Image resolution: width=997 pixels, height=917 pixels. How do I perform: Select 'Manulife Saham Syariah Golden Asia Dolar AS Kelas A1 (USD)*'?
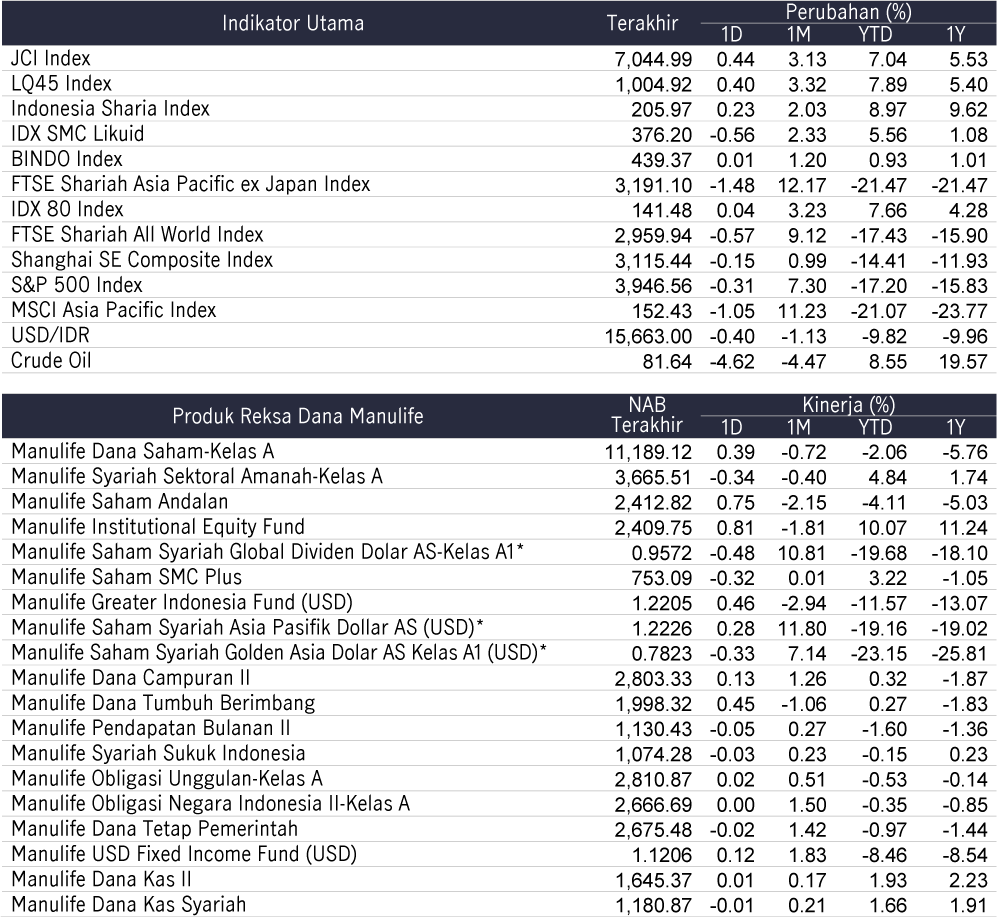click(x=279, y=653)
